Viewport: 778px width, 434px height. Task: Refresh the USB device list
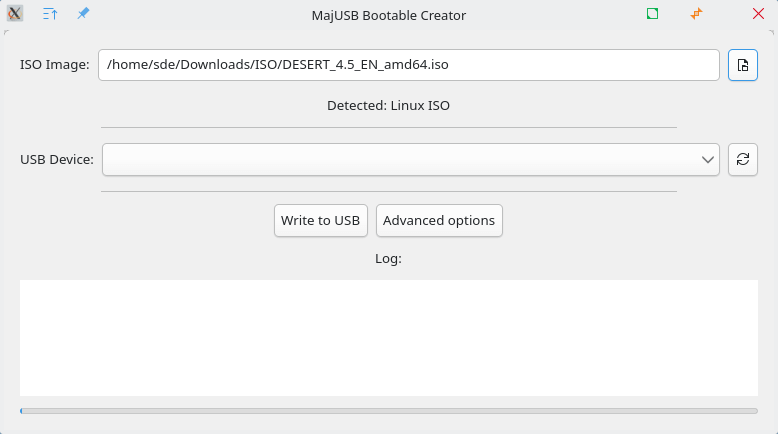pos(742,159)
